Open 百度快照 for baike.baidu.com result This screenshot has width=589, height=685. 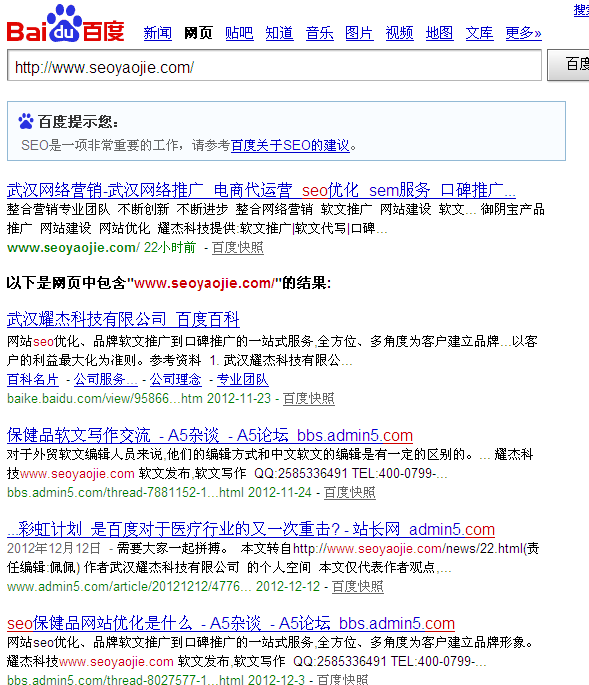[309, 398]
